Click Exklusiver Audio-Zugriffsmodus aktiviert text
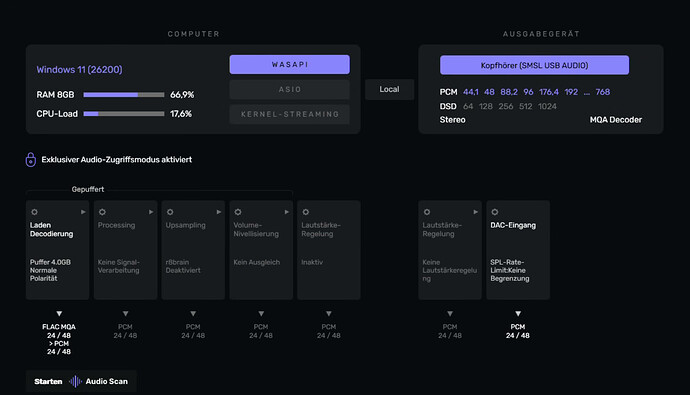 pos(117,160)
